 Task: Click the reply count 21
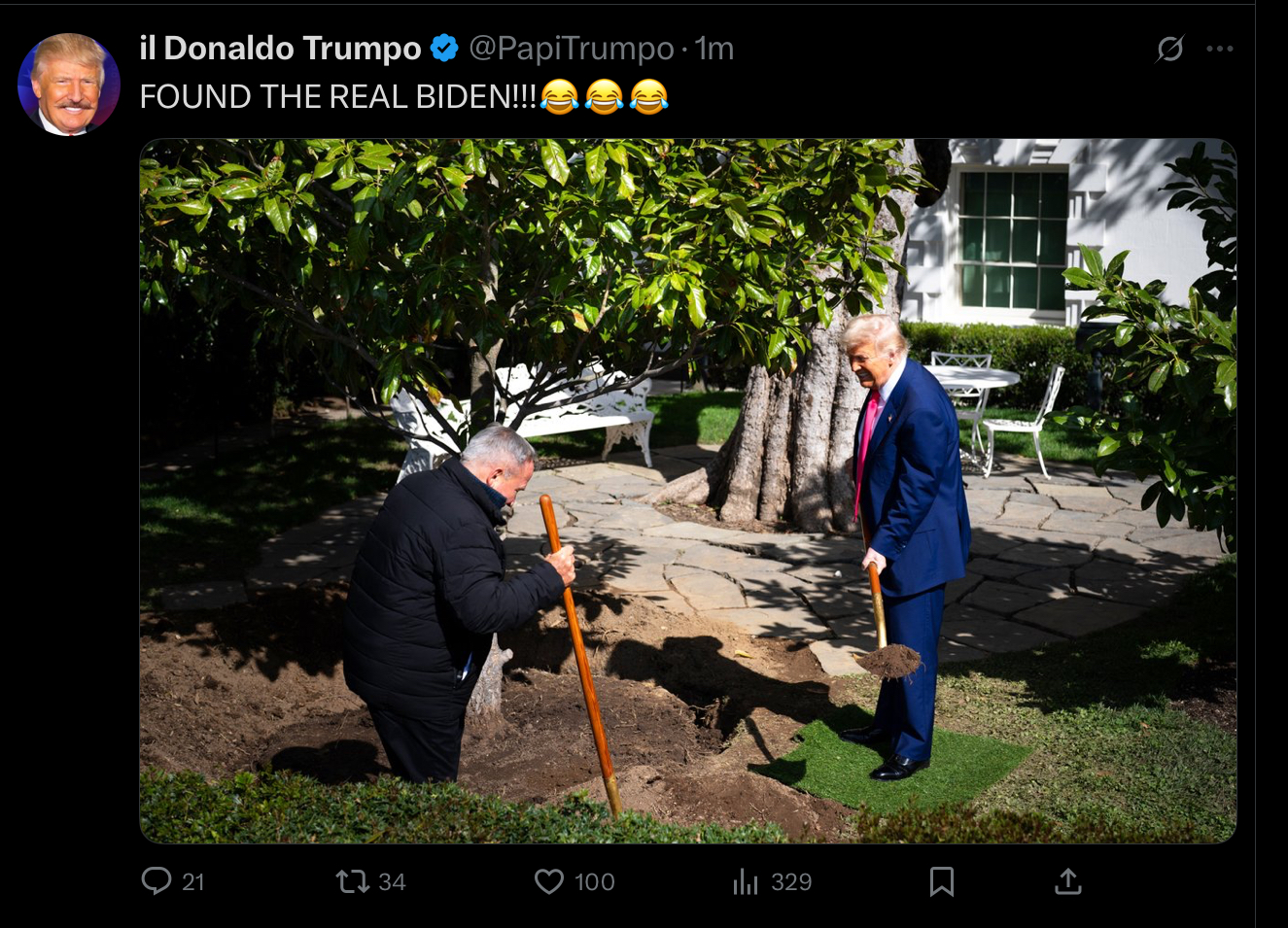193,881
